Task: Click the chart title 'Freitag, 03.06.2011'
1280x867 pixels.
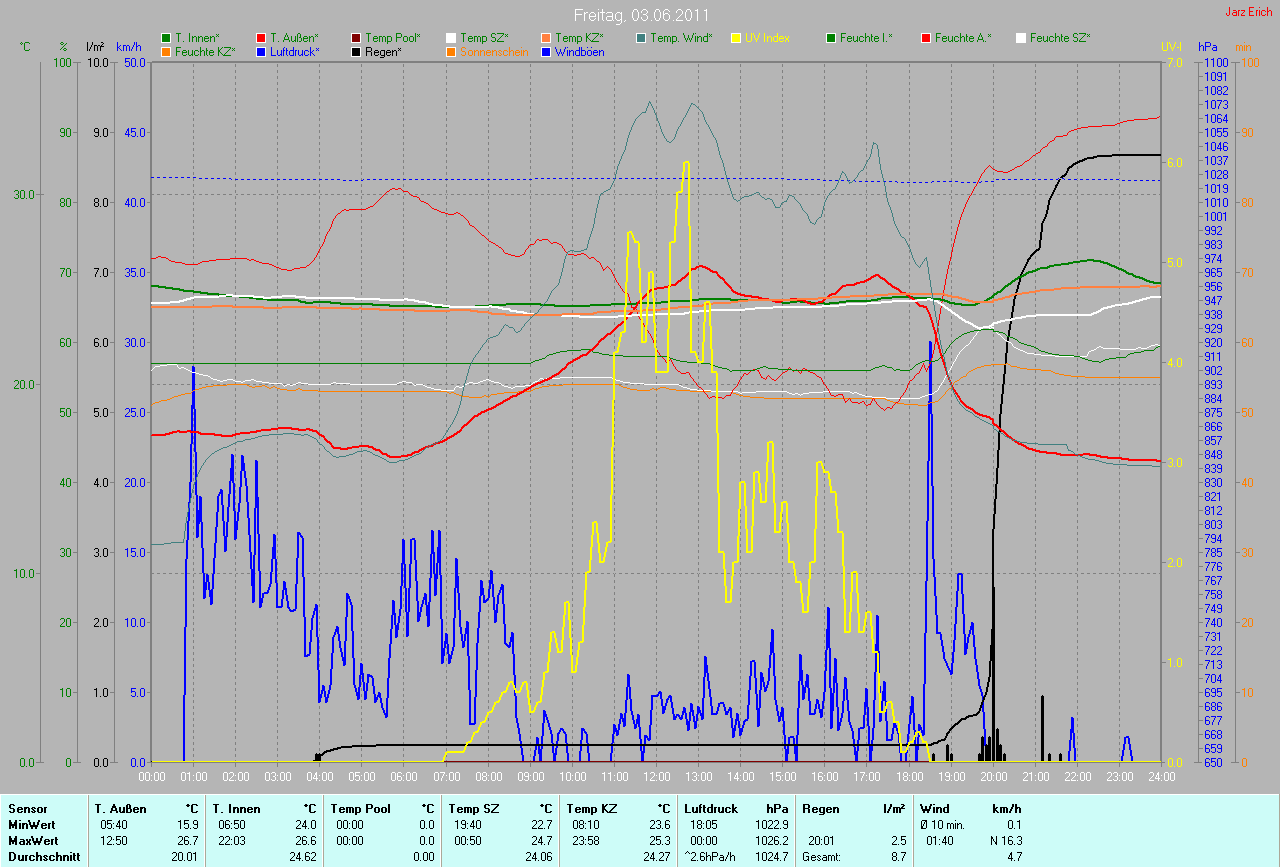Action: pyautogui.click(x=641, y=16)
